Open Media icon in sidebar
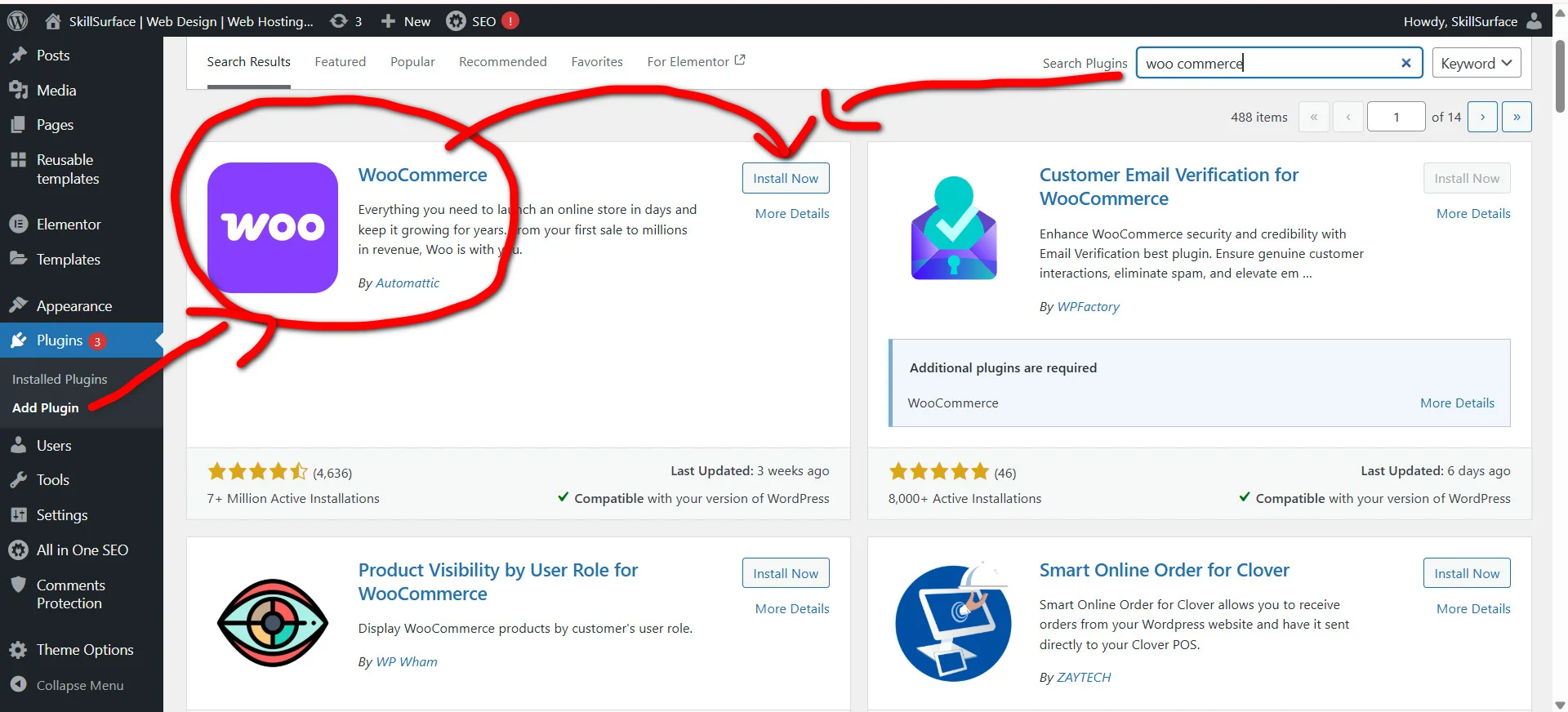 [x=18, y=91]
